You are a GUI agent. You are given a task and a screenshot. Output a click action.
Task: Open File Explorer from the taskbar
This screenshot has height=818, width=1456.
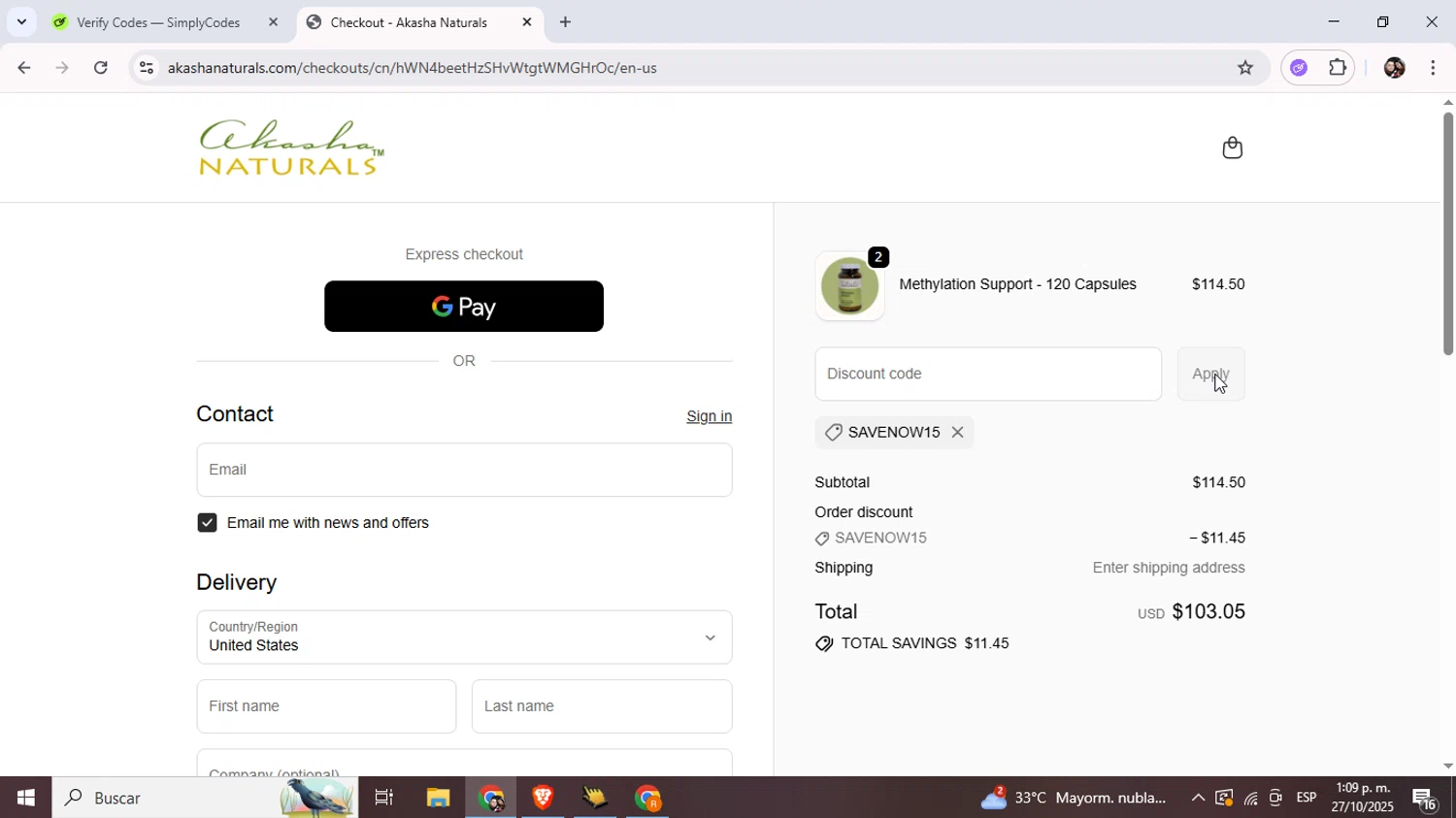tap(438, 798)
